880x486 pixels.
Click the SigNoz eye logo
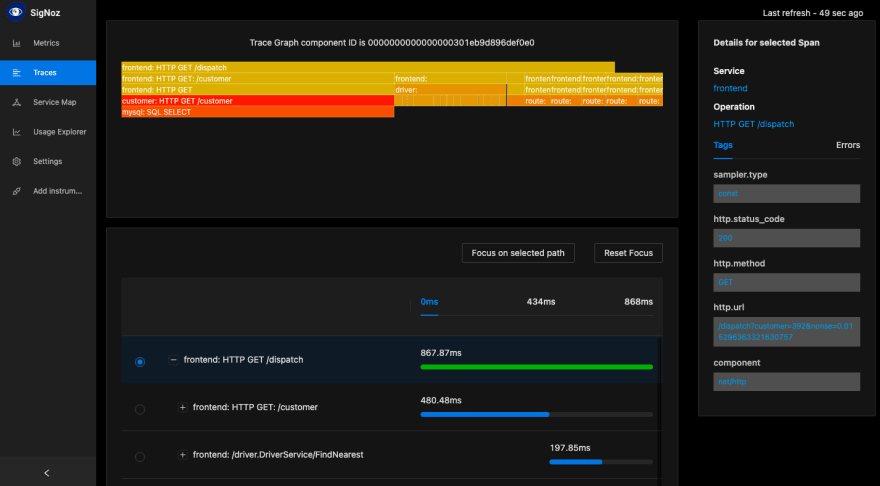tap(16, 12)
